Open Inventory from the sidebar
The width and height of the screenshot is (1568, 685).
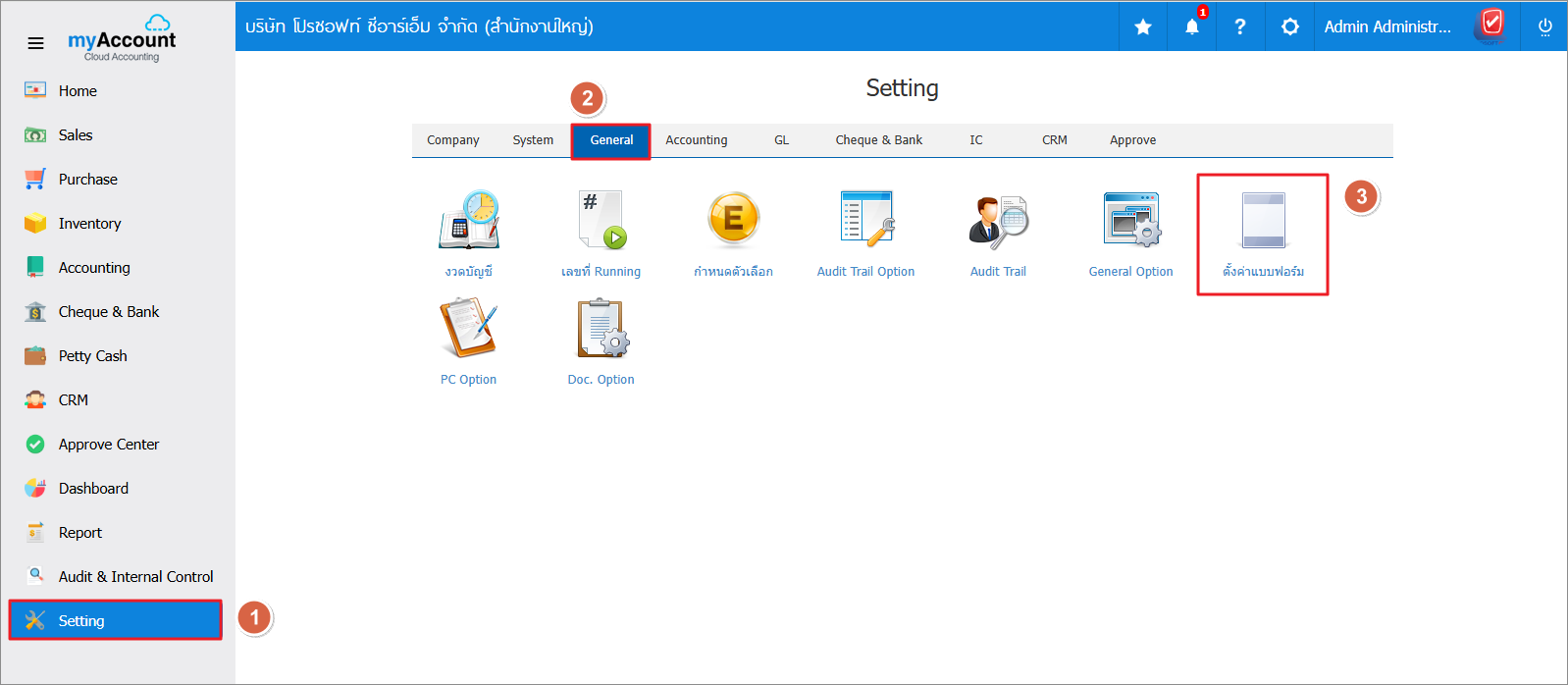point(89,224)
